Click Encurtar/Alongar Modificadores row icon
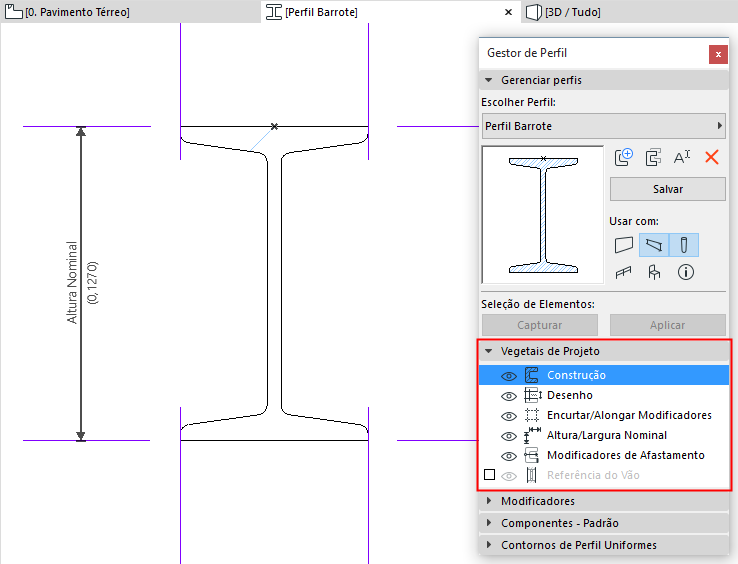The height and width of the screenshot is (564, 738). pos(532,415)
